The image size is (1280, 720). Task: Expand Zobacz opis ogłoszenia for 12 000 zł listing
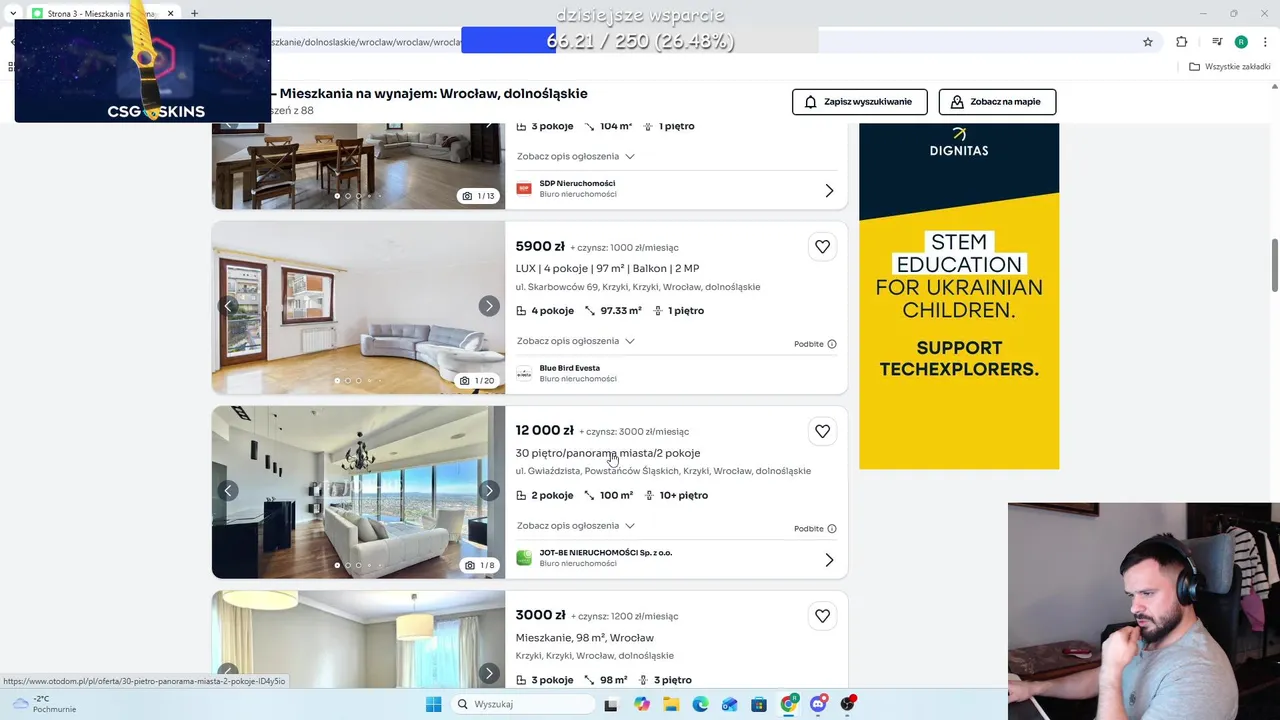coord(576,525)
